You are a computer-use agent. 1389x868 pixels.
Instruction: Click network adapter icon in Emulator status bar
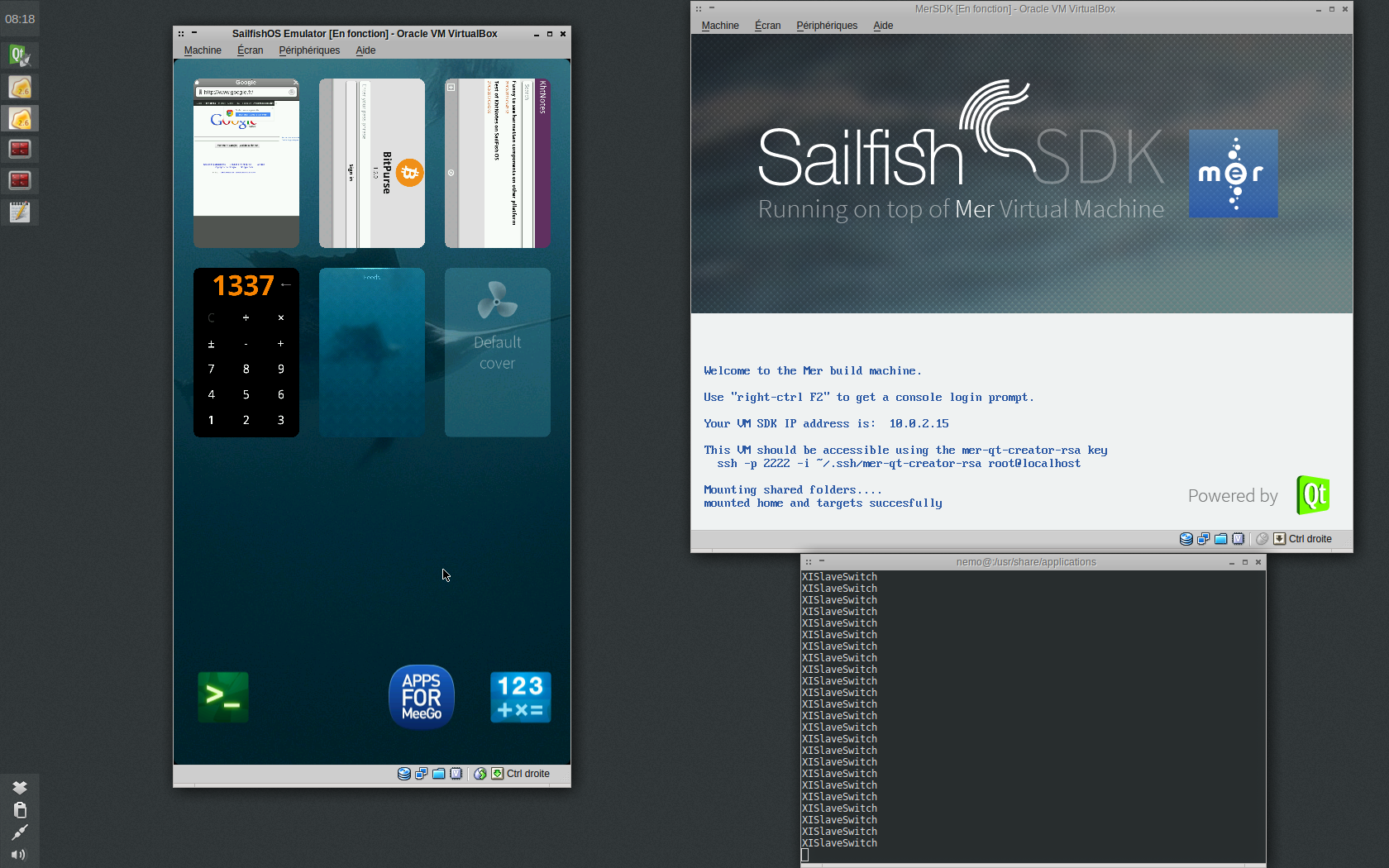[x=422, y=774]
